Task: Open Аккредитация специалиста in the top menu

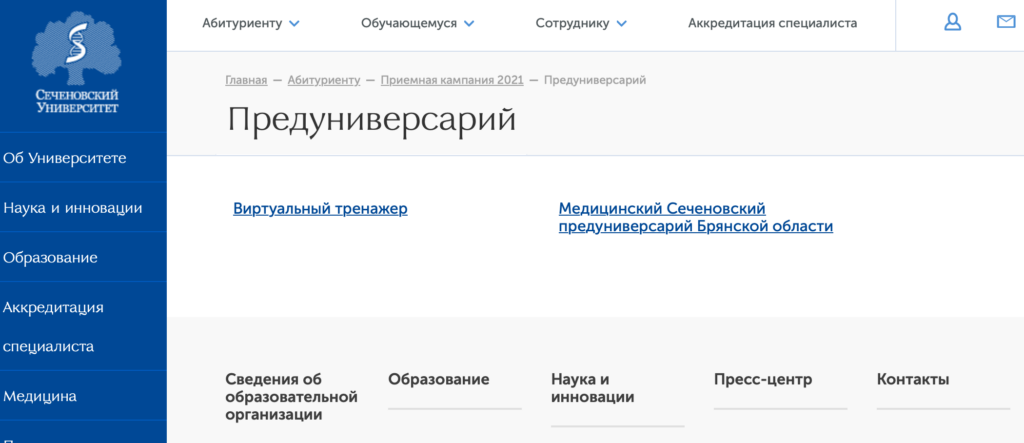Action: click(x=773, y=24)
